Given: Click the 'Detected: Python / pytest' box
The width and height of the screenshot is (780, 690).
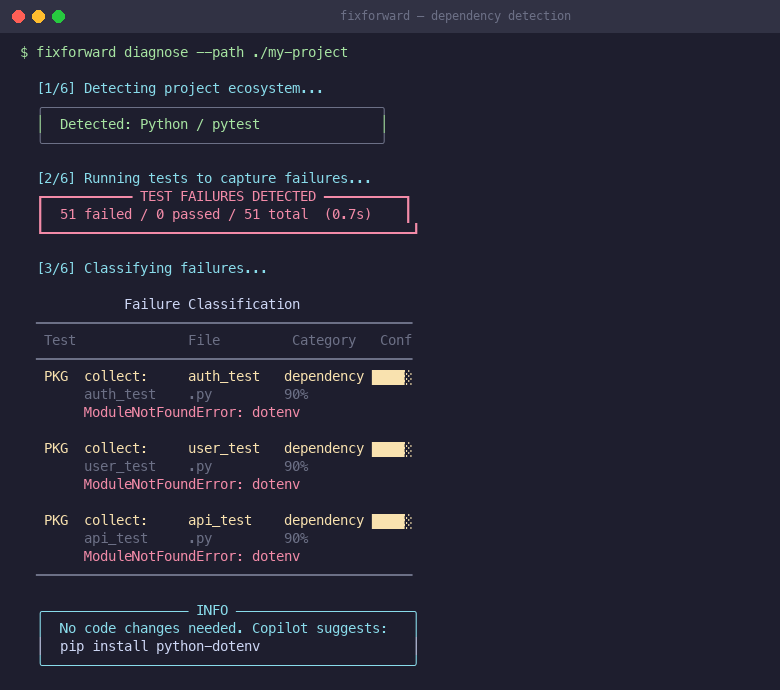Looking at the screenshot, I should (x=212, y=125).
